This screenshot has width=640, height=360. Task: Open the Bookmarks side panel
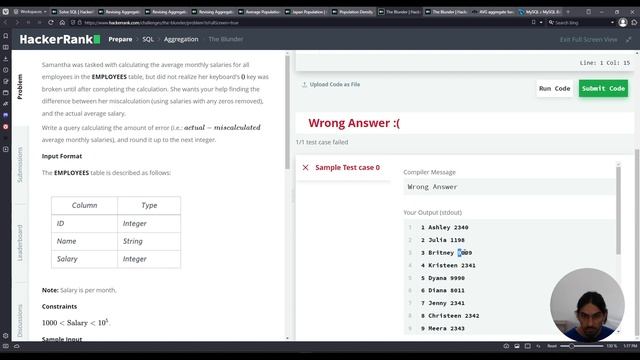[6, 36]
